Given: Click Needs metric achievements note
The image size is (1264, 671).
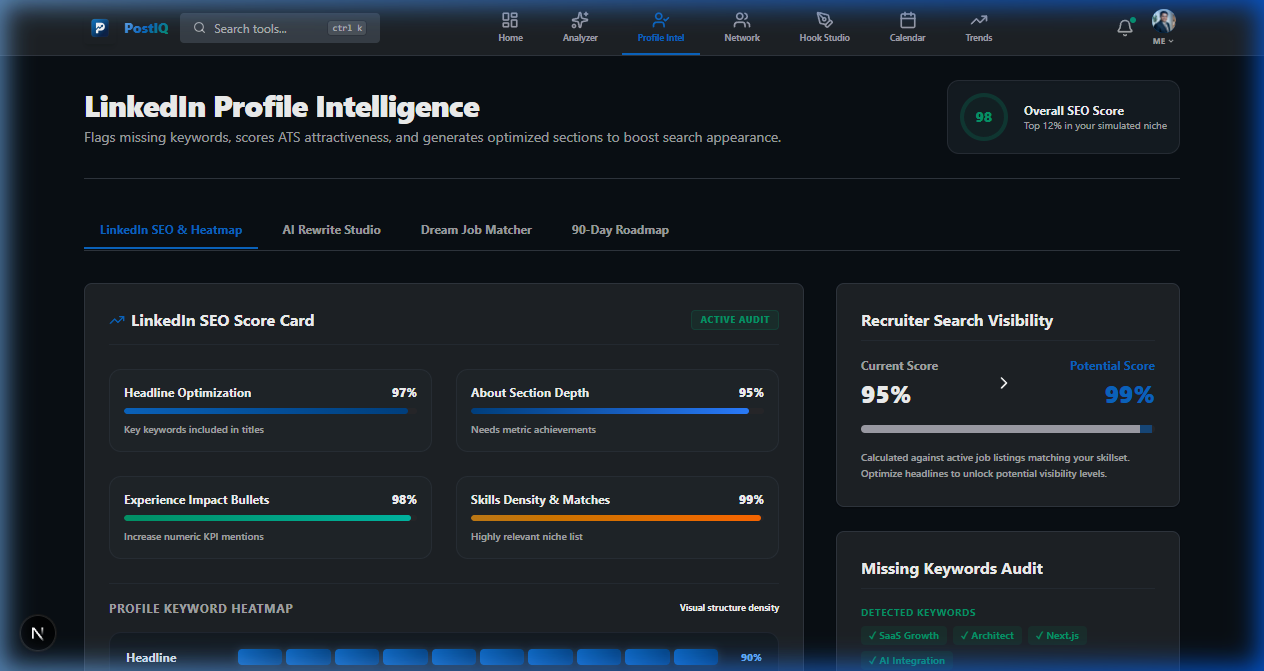Looking at the screenshot, I should tap(533, 430).
